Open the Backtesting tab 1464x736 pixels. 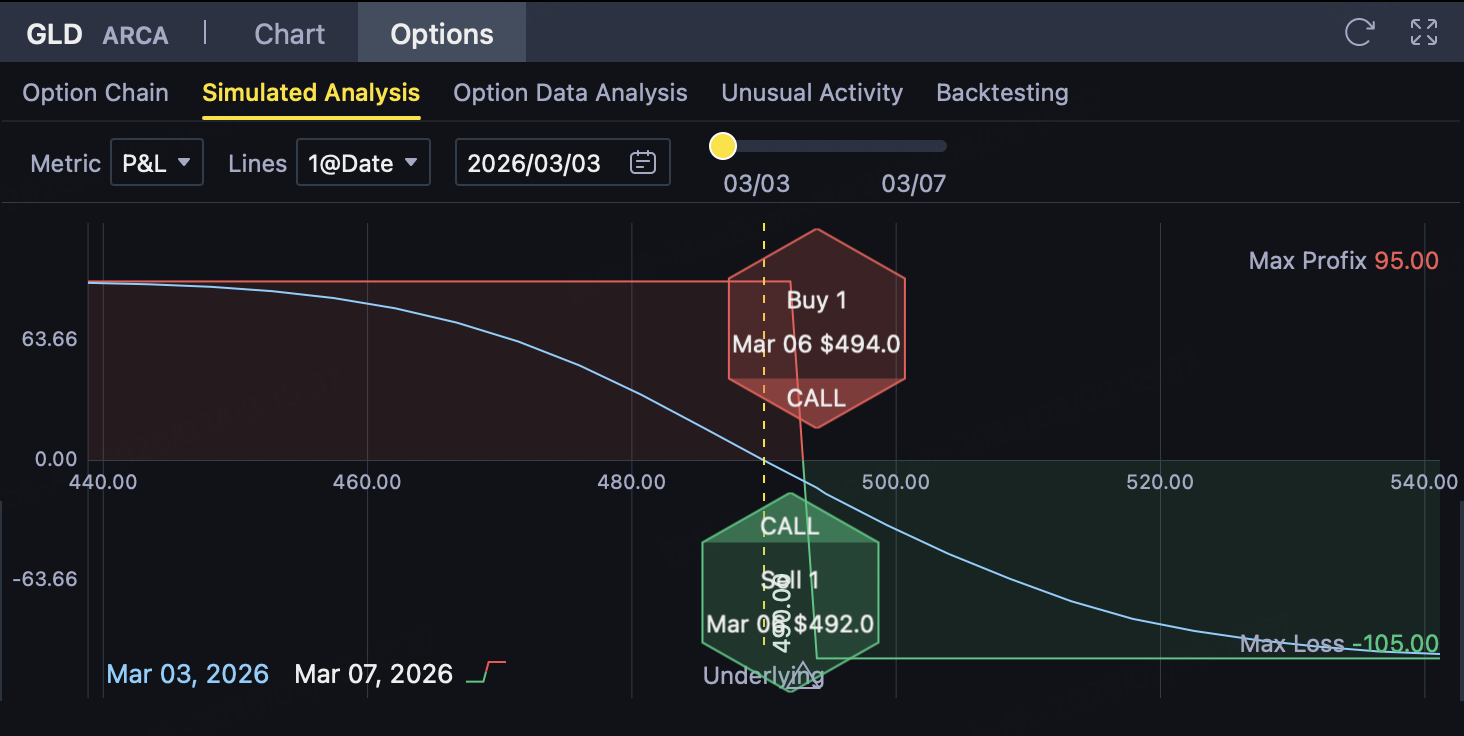click(1002, 93)
